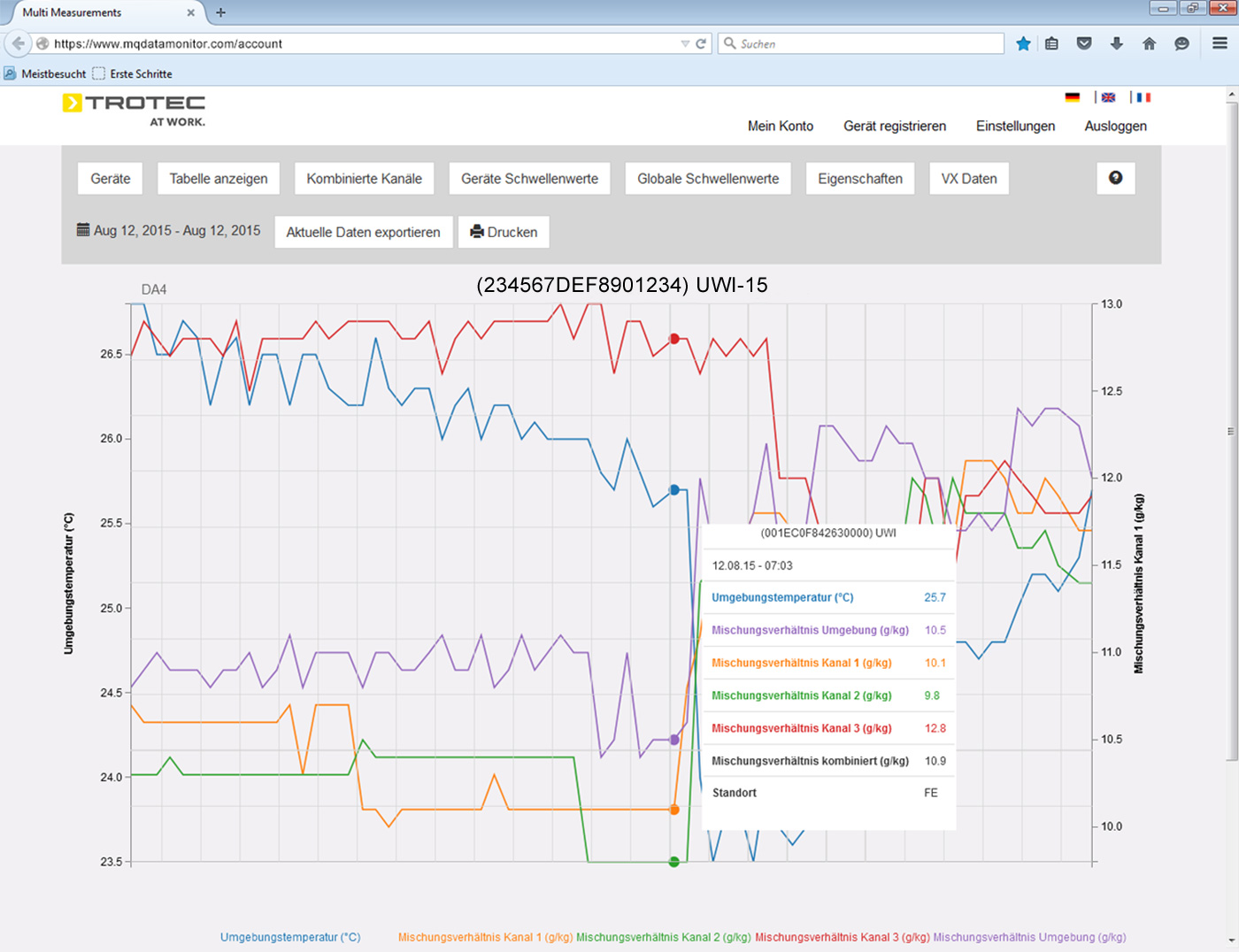Click Ausloggen to log out
The width and height of the screenshot is (1239, 952).
point(1115,126)
